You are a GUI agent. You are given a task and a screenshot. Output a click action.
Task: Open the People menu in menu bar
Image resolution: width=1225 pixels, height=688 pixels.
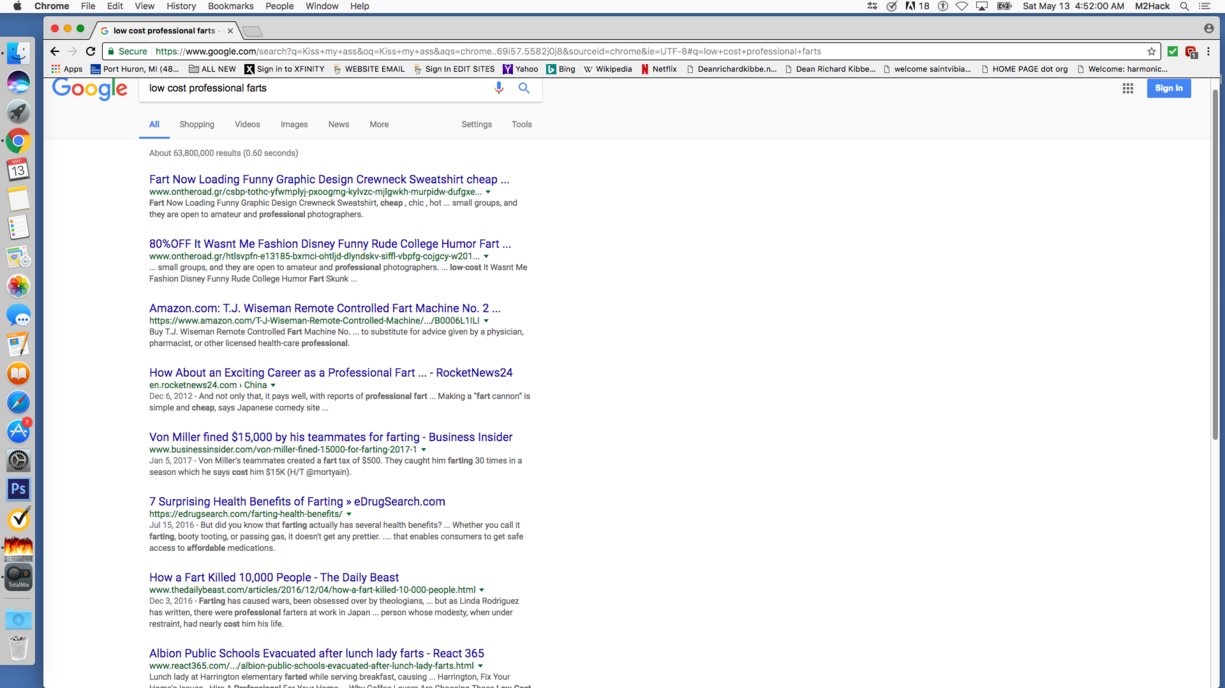[279, 6]
